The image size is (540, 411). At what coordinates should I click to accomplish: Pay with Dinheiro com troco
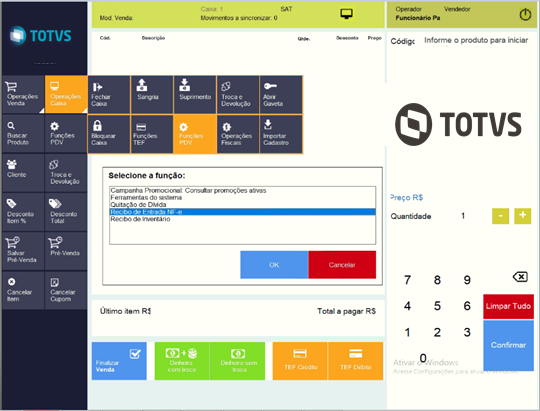coord(182,361)
